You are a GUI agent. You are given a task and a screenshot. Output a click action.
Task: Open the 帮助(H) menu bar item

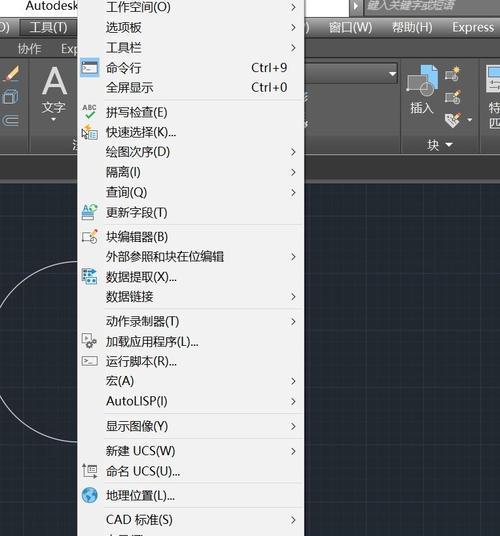click(412, 27)
